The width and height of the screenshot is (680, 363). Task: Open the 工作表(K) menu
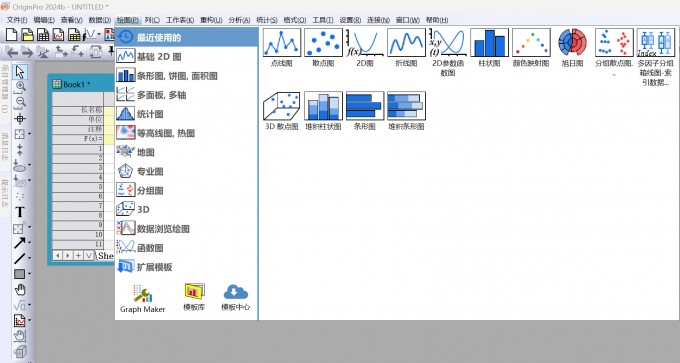click(x=180, y=20)
